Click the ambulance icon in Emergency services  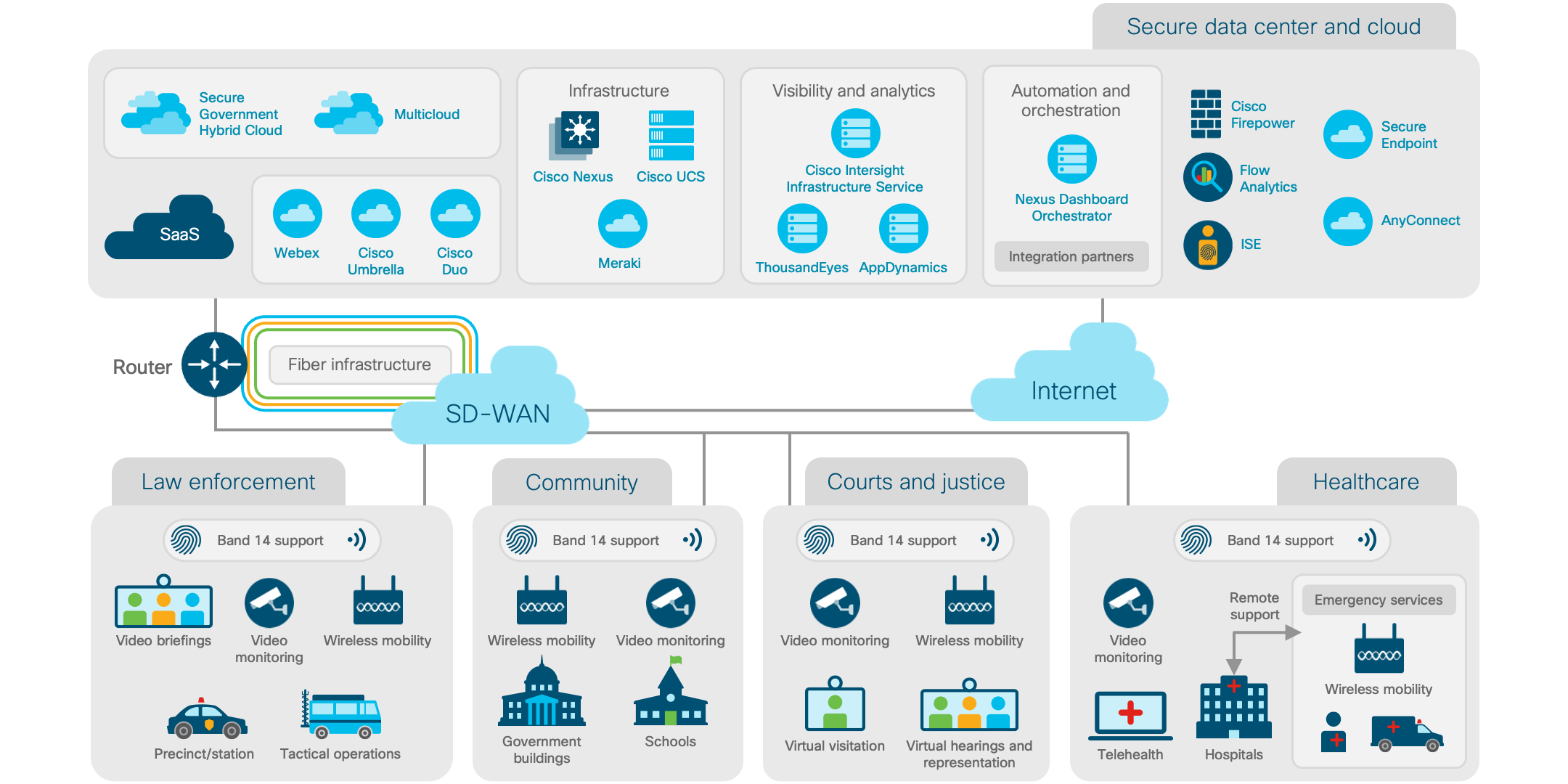tap(1407, 733)
